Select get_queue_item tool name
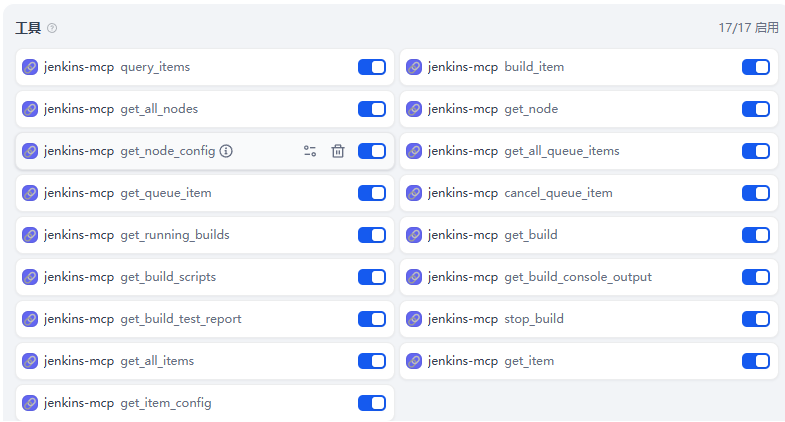The width and height of the screenshot is (785, 422). point(166,193)
